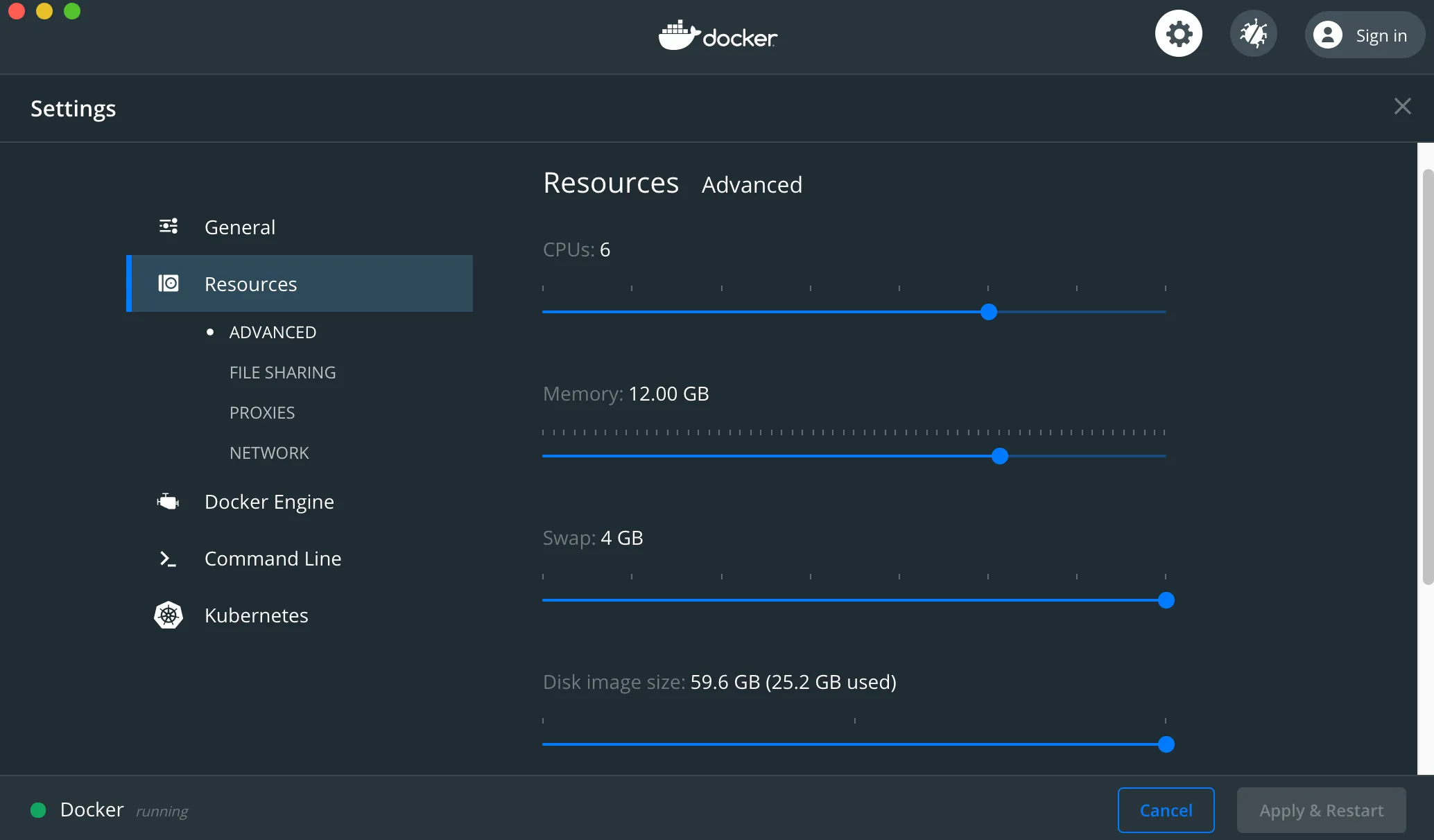Screen dimensions: 1434x840
Task: Click the CPUs slider handle
Action: click(x=989, y=312)
